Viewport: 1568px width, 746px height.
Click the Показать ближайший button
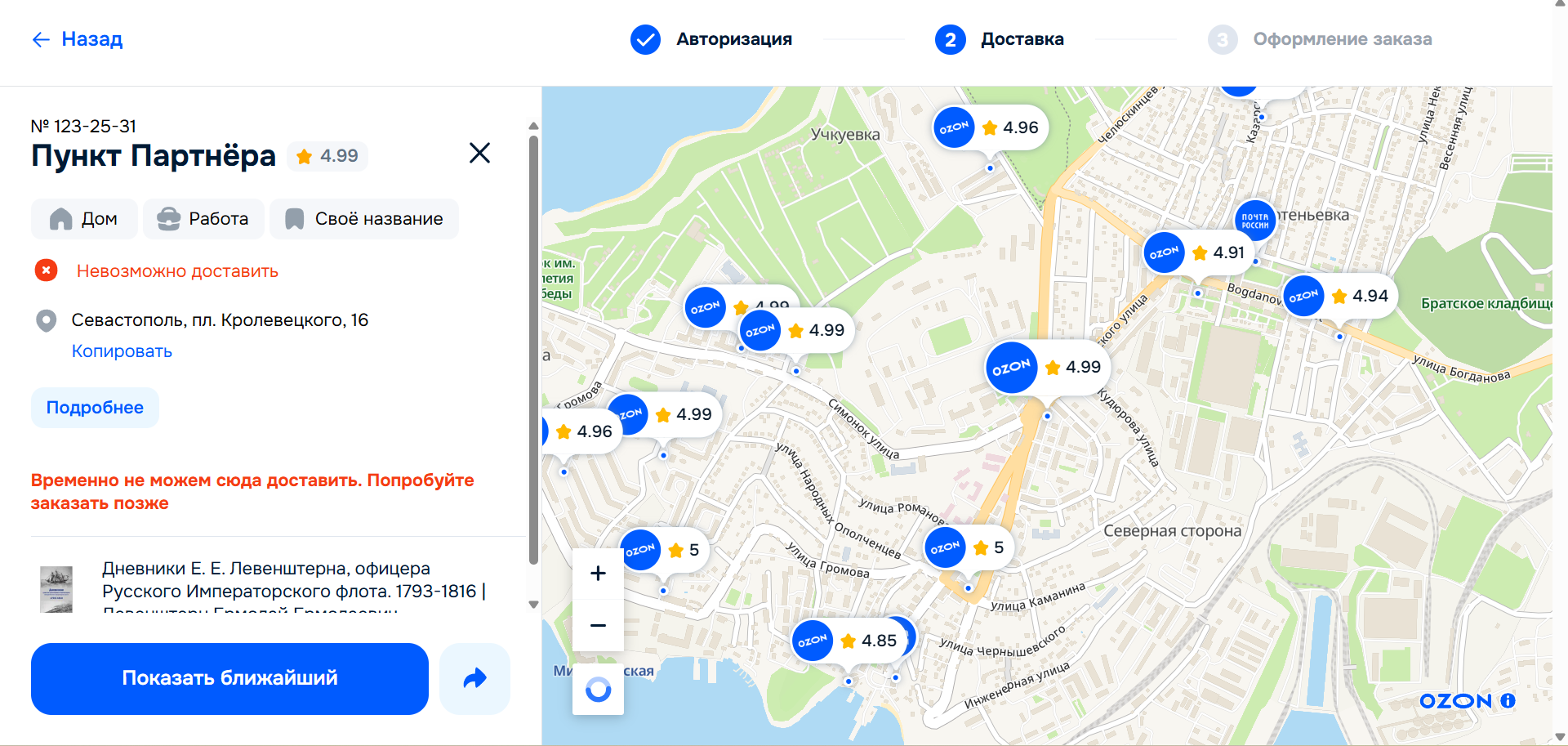coord(229,678)
